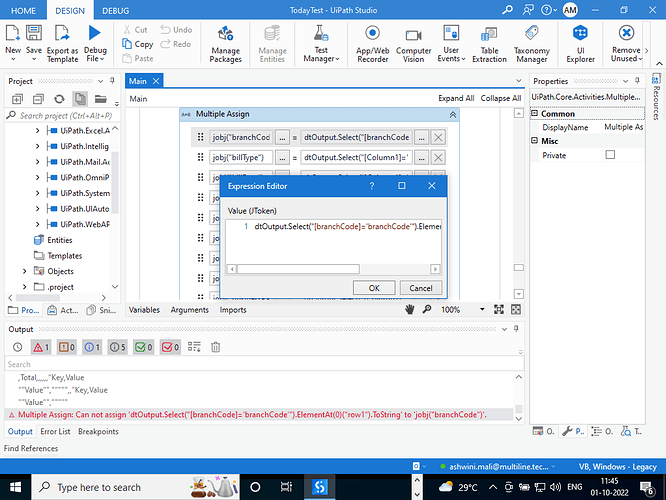666x500 pixels.
Task: Toggle the Private checkbox in Properties
Action: [x=610, y=155]
